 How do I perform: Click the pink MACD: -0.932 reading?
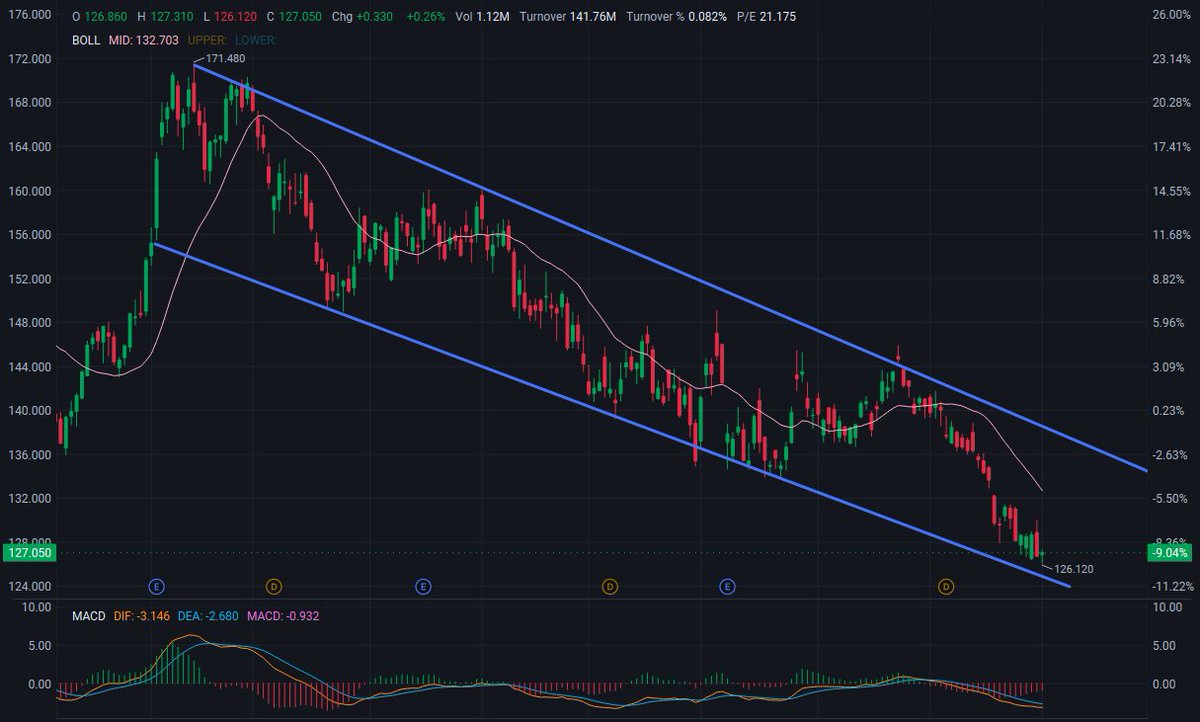pyautogui.click(x=284, y=617)
